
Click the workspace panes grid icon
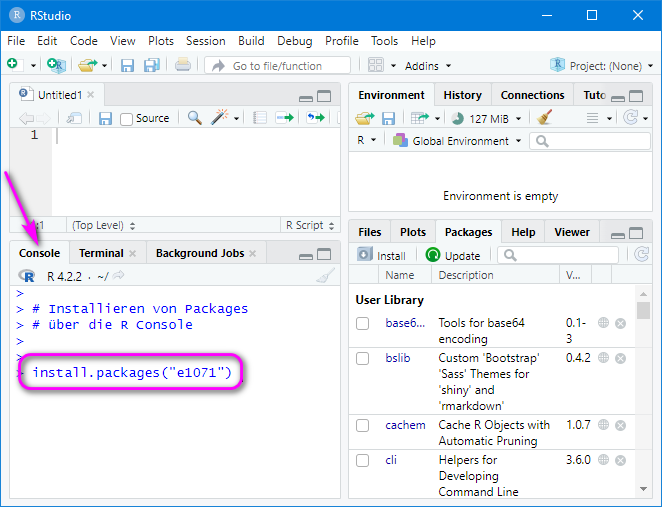[376, 65]
